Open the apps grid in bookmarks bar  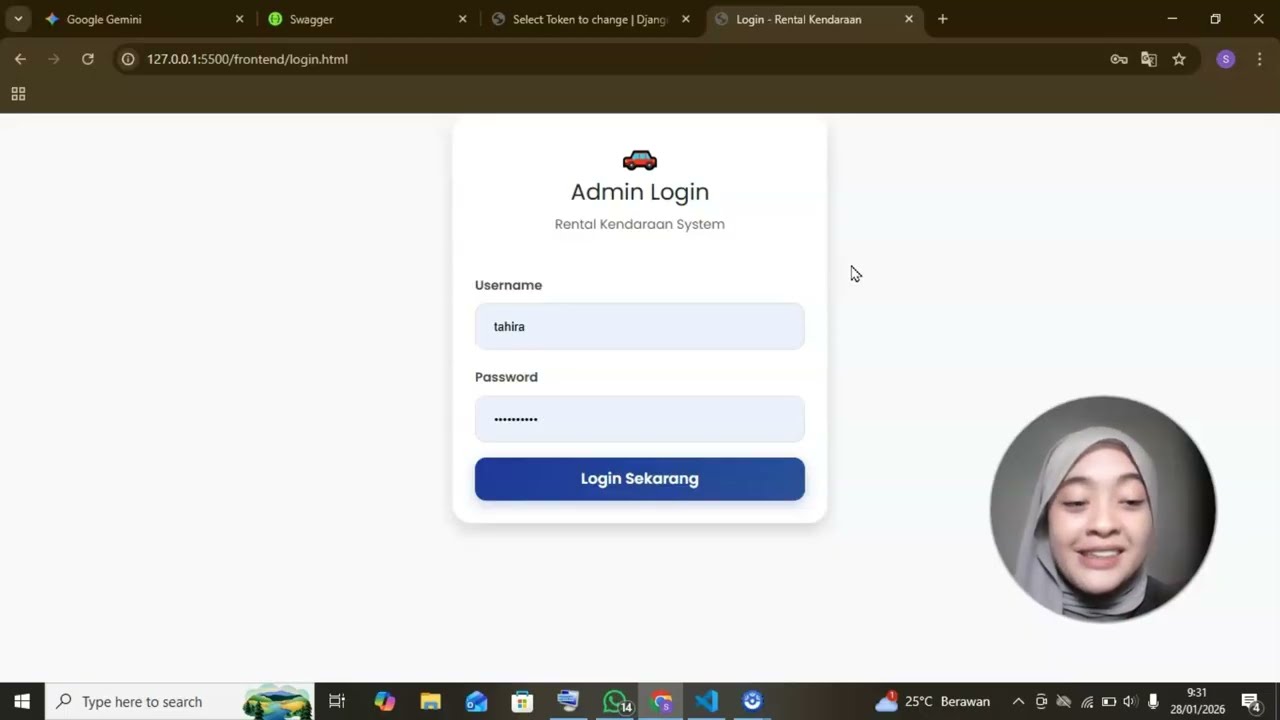18,94
